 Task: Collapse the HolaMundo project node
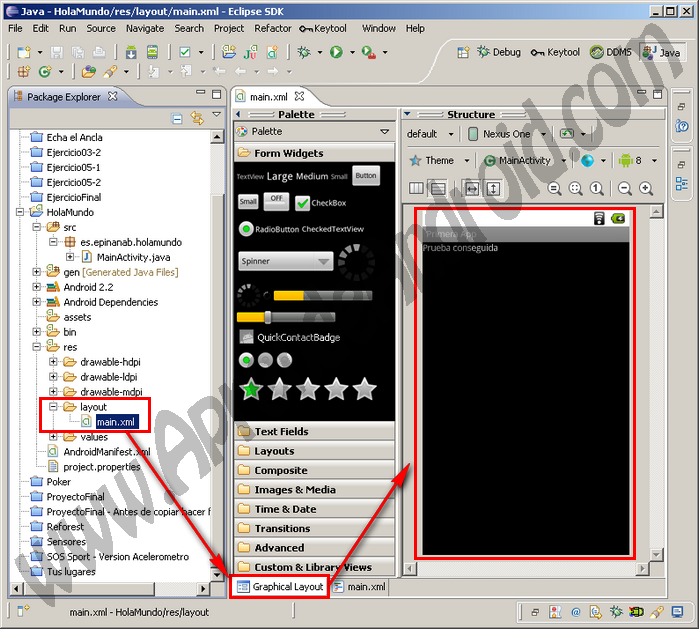click(20, 212)
